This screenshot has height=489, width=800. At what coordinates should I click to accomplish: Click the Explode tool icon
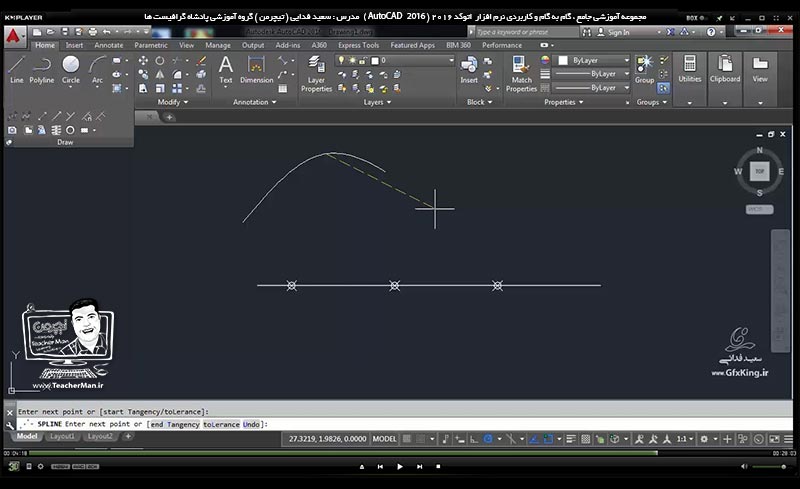(x=202, y=75)
